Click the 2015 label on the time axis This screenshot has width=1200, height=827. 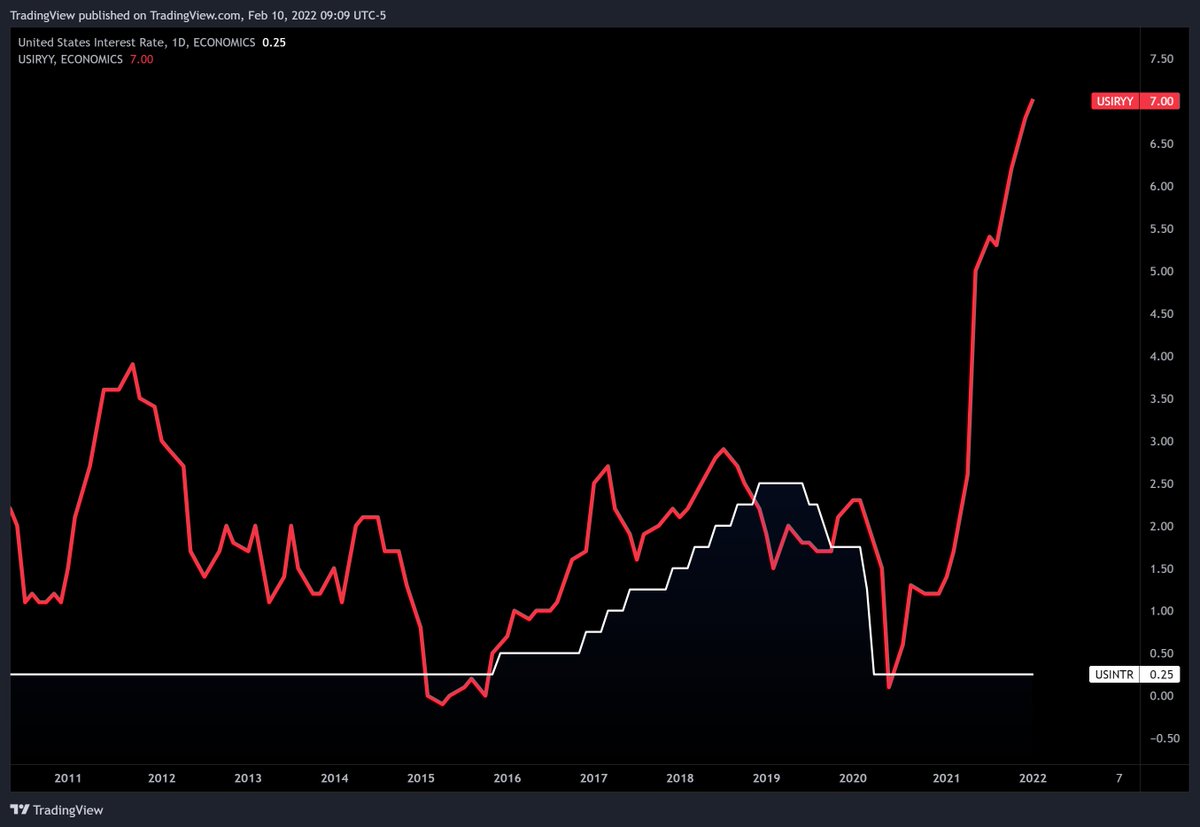click(421, 778)
